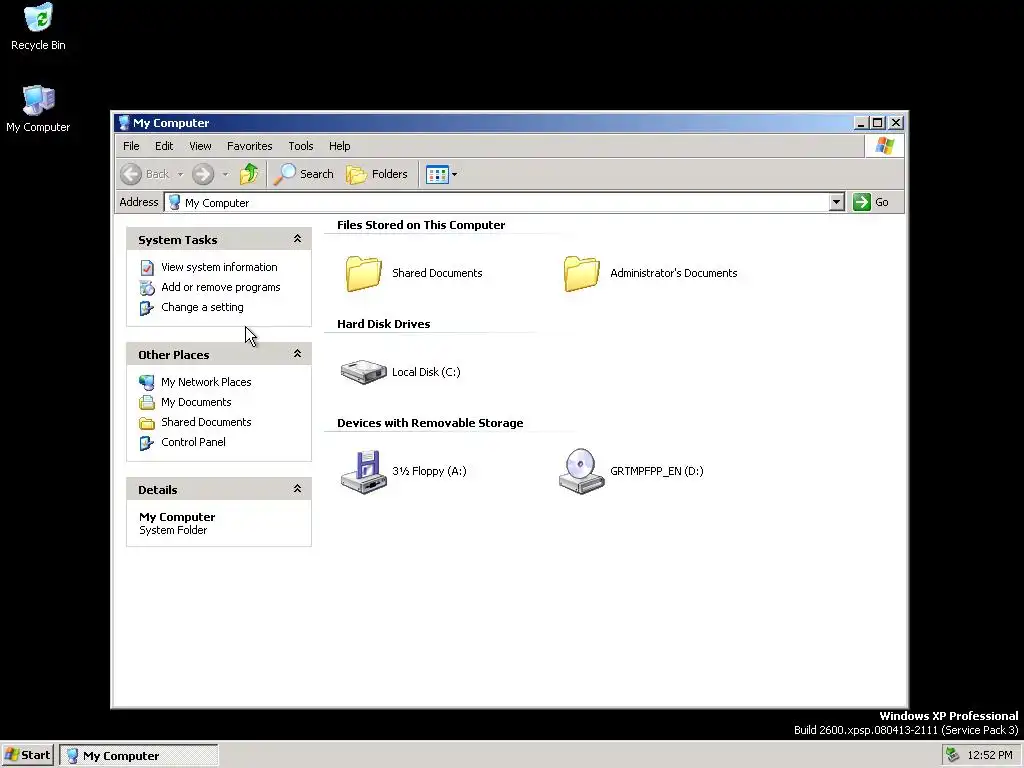Click the My Computer taskbar button
Screen dimensions: 1024x768
point(139,756)
